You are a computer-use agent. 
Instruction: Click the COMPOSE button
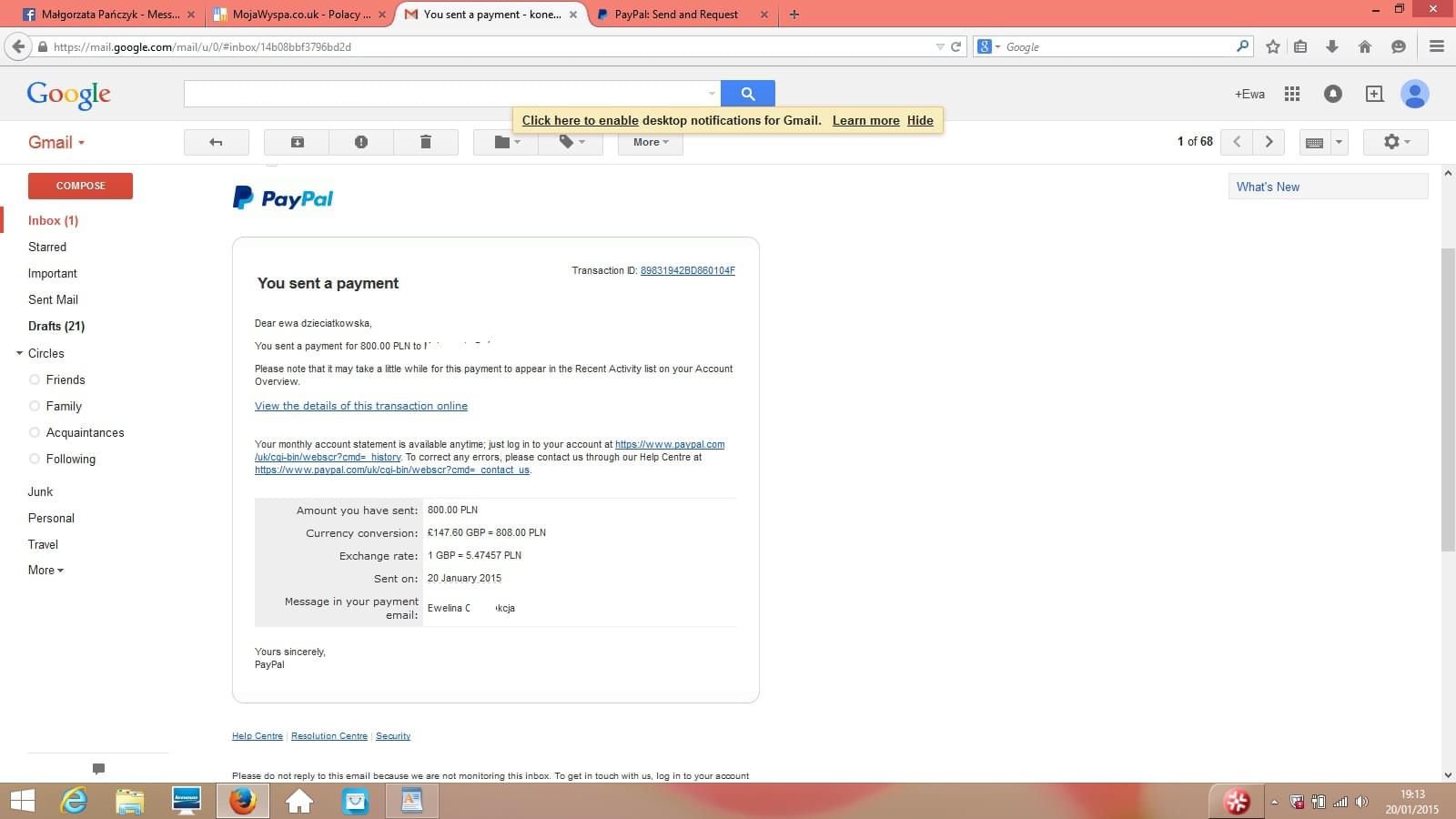coord(80,186)
